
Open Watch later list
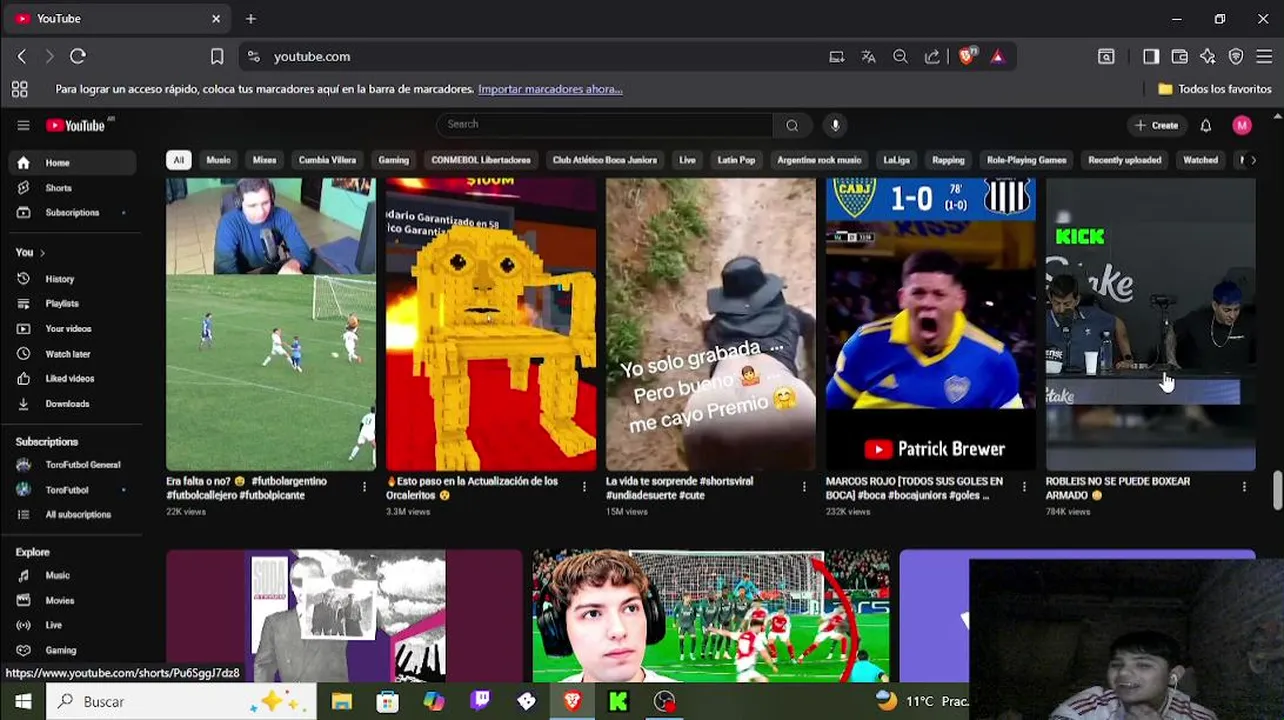tap(71, 354)
